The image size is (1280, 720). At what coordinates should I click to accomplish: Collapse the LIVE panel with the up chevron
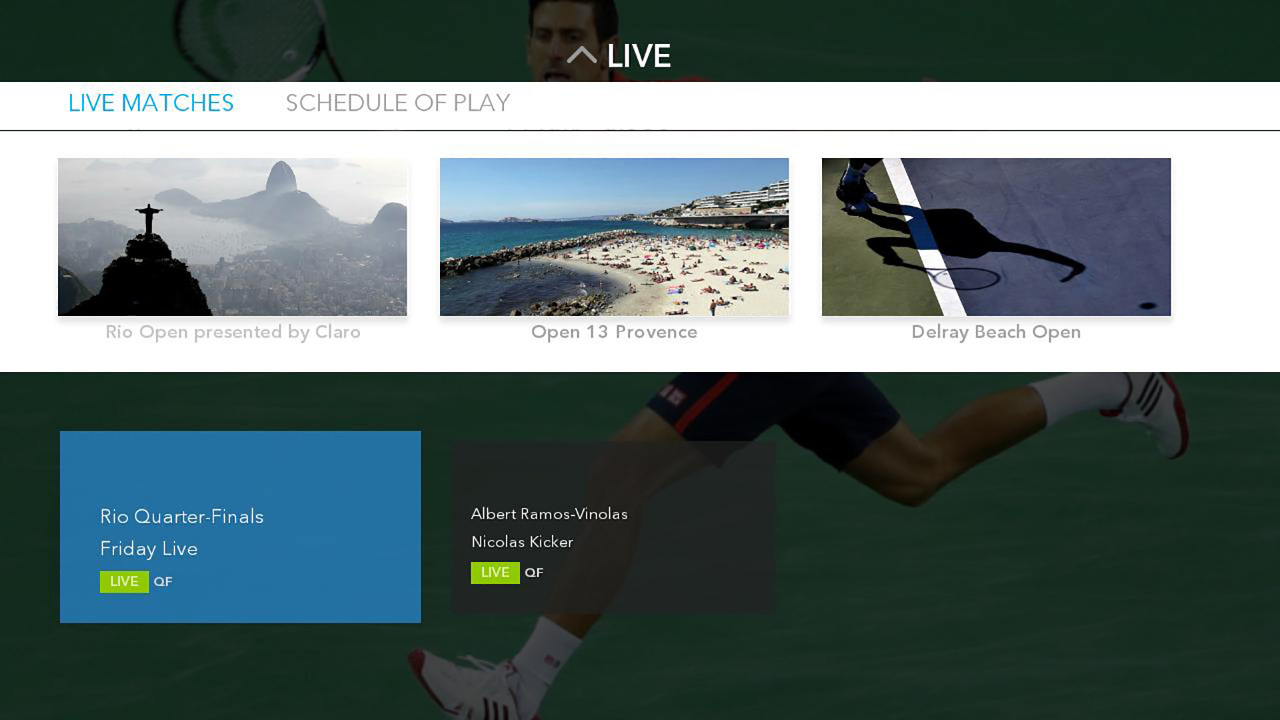[581, 56]
